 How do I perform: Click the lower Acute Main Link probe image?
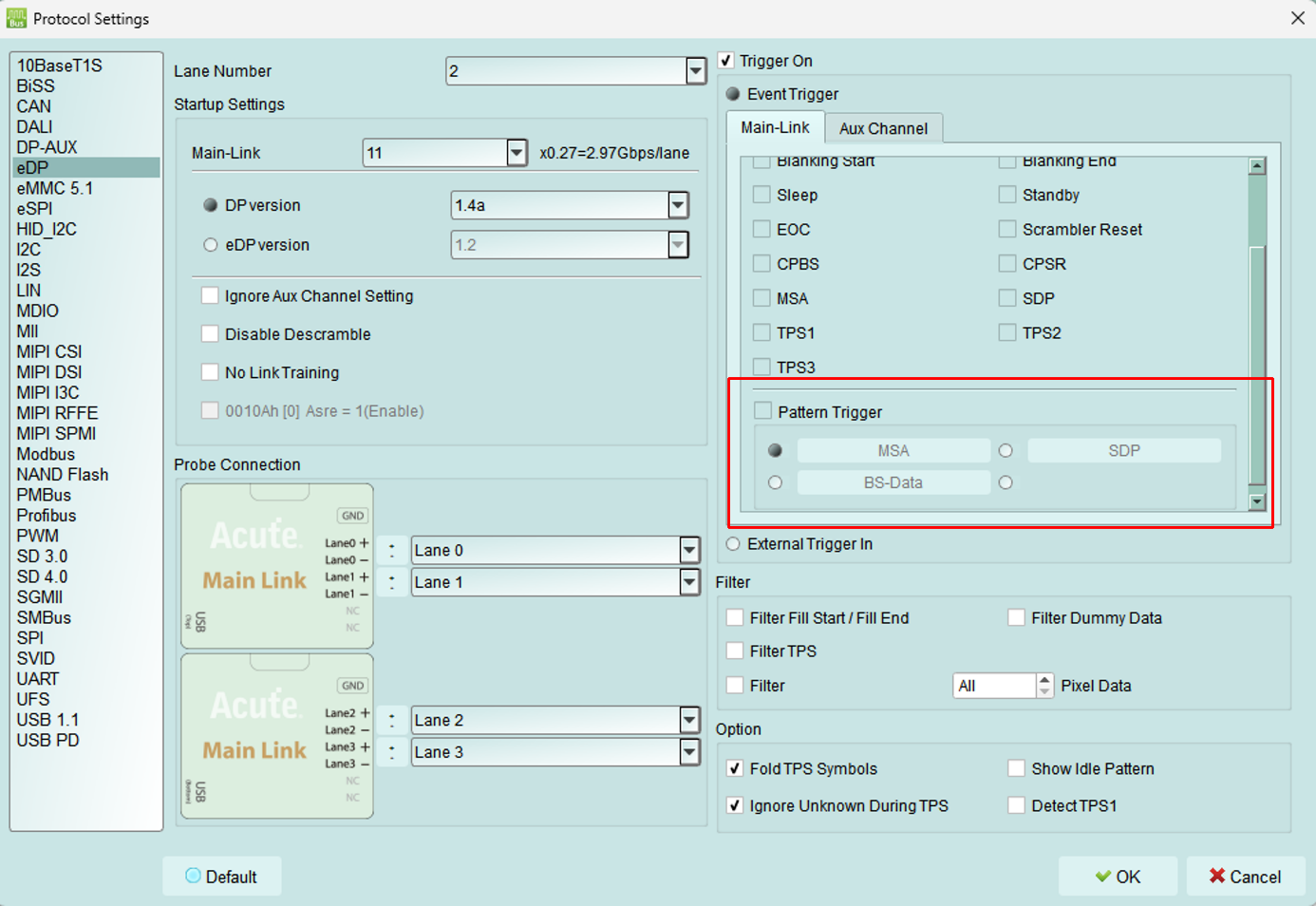click(x=276, y=736)
